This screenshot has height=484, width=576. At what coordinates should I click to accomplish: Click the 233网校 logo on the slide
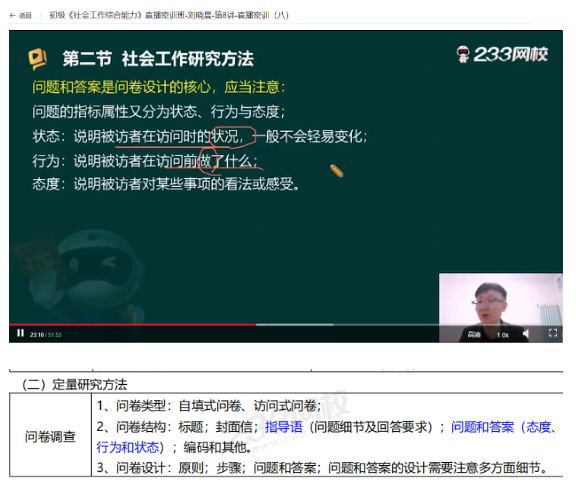coord(502,55)
